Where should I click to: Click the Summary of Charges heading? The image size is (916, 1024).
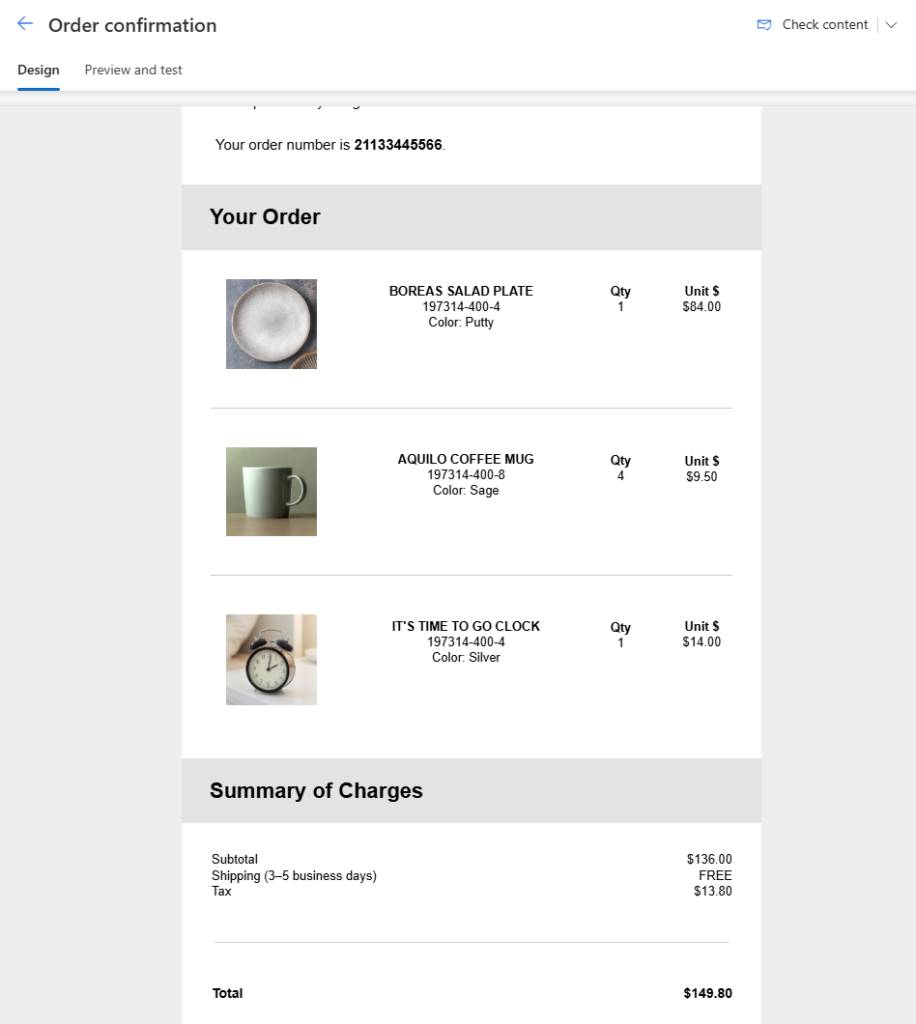point(316,791)
